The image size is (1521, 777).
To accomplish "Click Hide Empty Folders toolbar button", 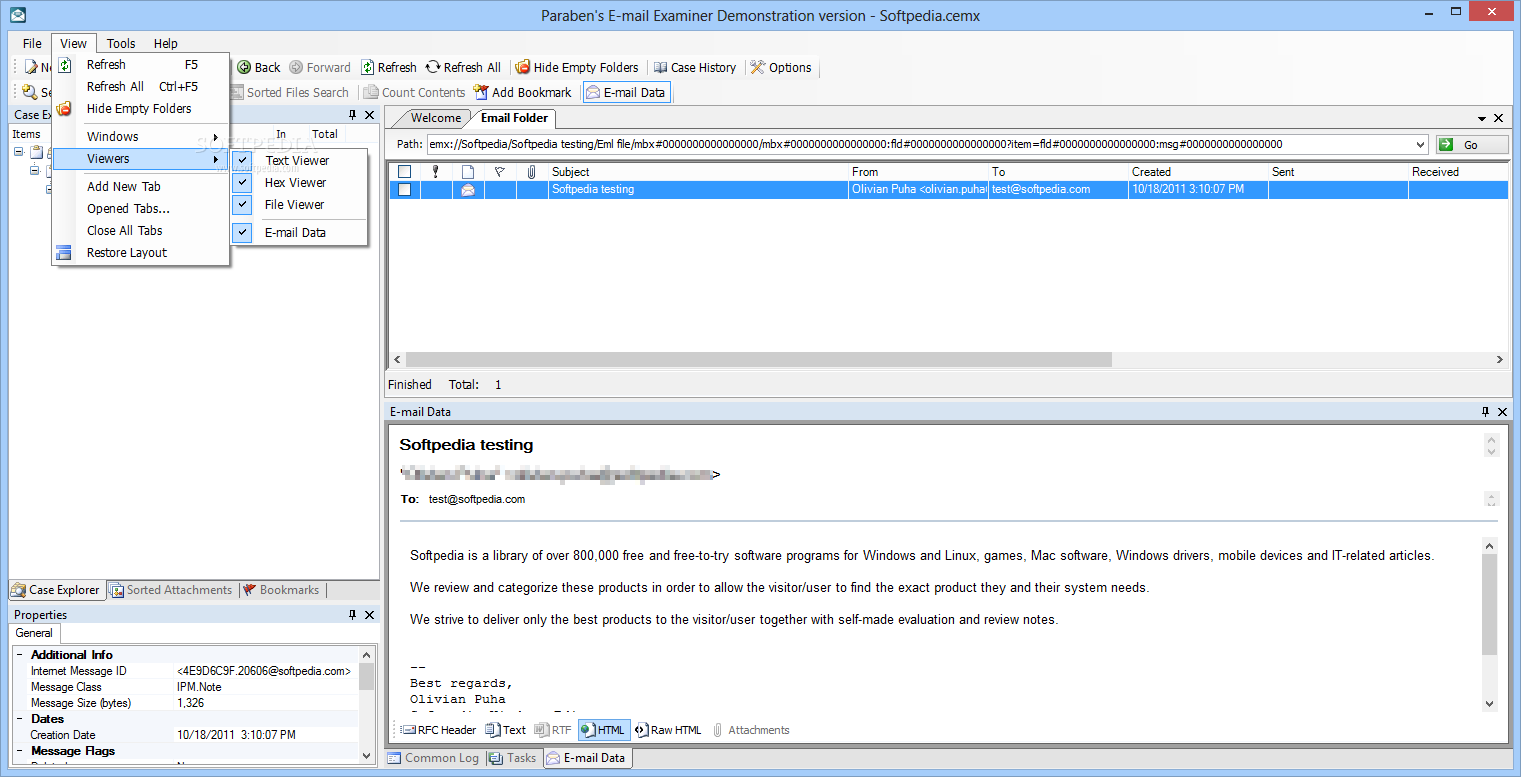I will click(x=577, y=67).
